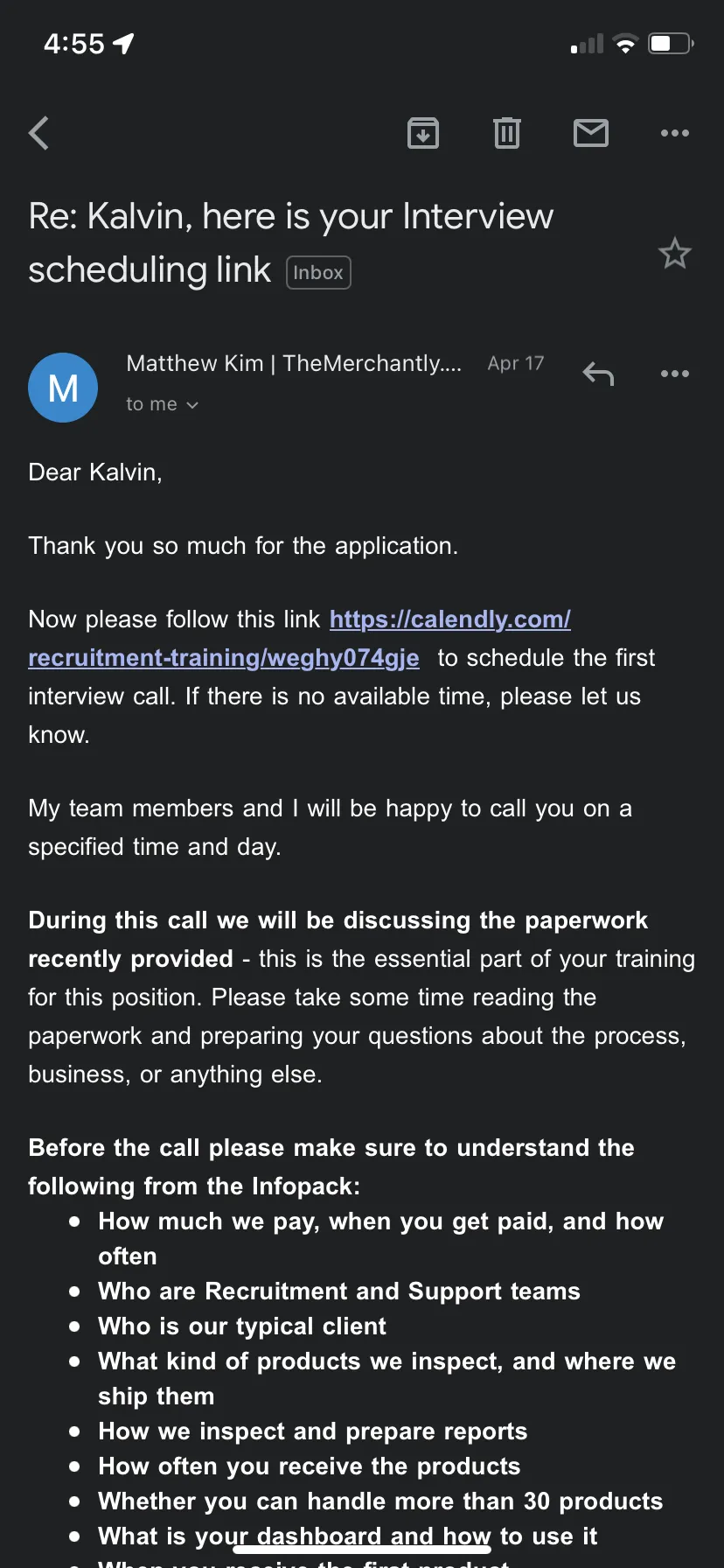Screen dimensions: 724x1568
Task: Tap the battery indicator icon
Action: coord(672,43)
